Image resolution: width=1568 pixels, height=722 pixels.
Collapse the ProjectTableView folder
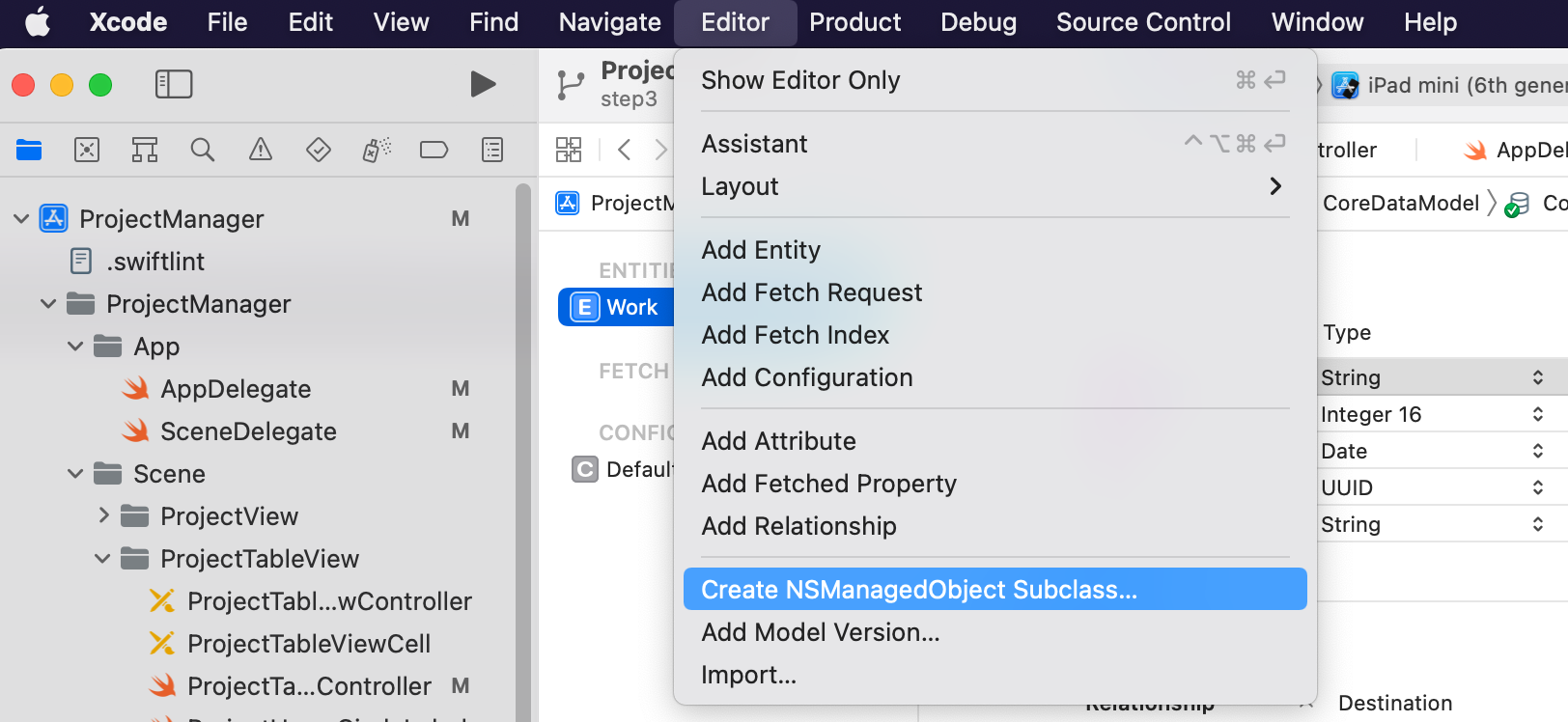(102, 559)
